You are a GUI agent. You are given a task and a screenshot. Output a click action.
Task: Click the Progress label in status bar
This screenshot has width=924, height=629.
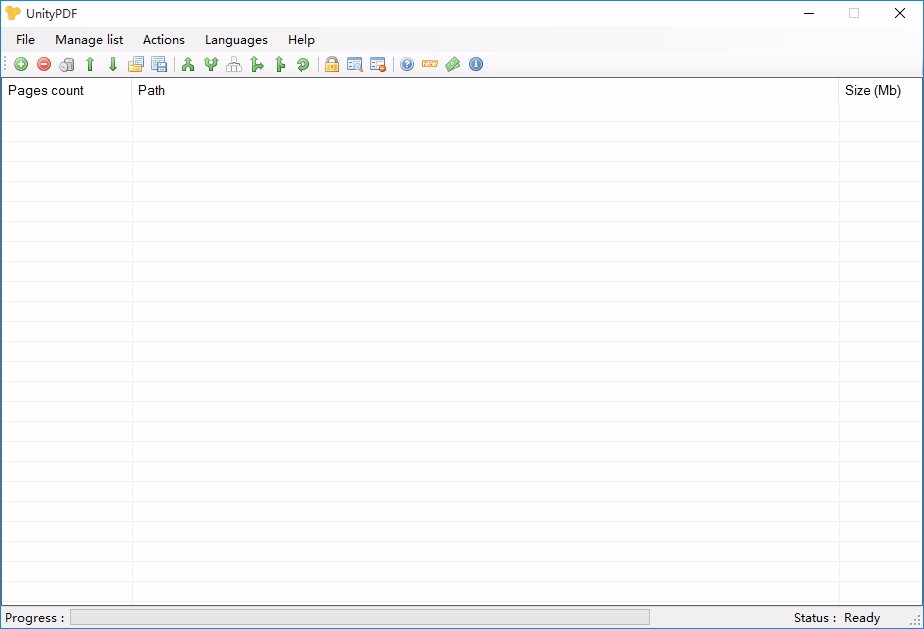tap(35, 618)
